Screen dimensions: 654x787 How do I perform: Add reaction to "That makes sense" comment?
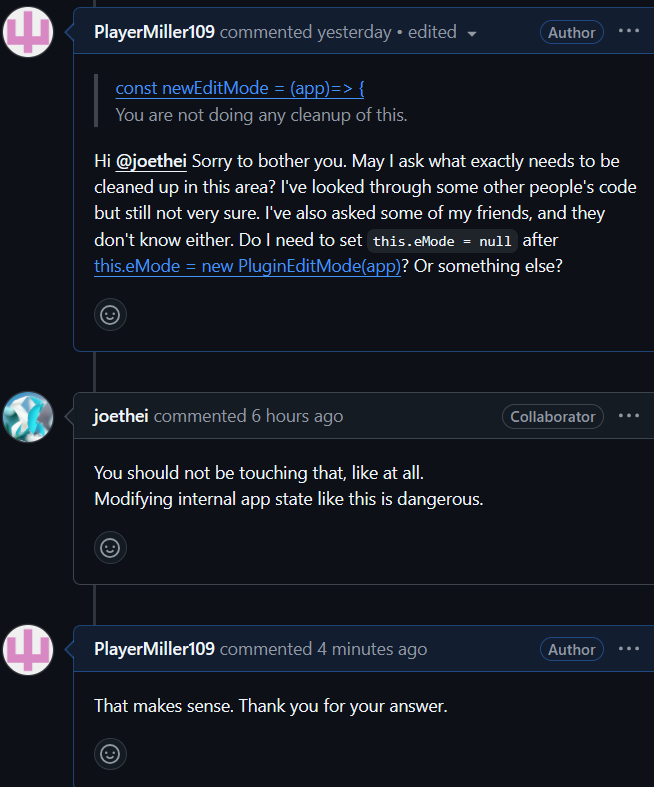tap(110, 754)
